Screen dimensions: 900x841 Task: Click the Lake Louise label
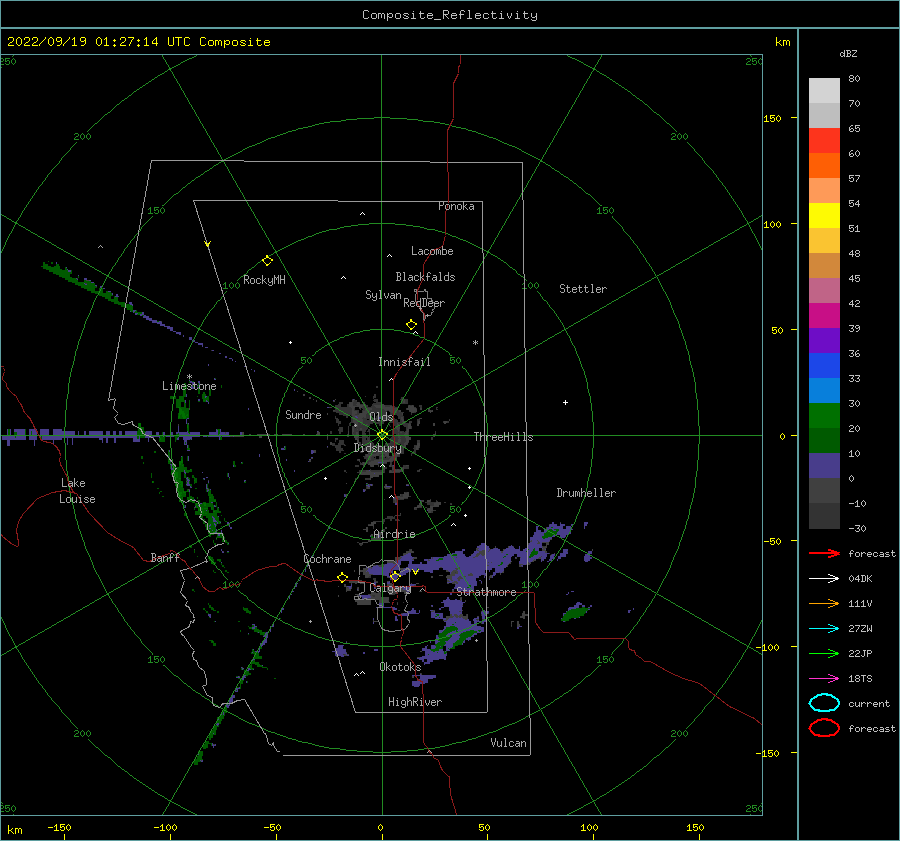(77, 491)
